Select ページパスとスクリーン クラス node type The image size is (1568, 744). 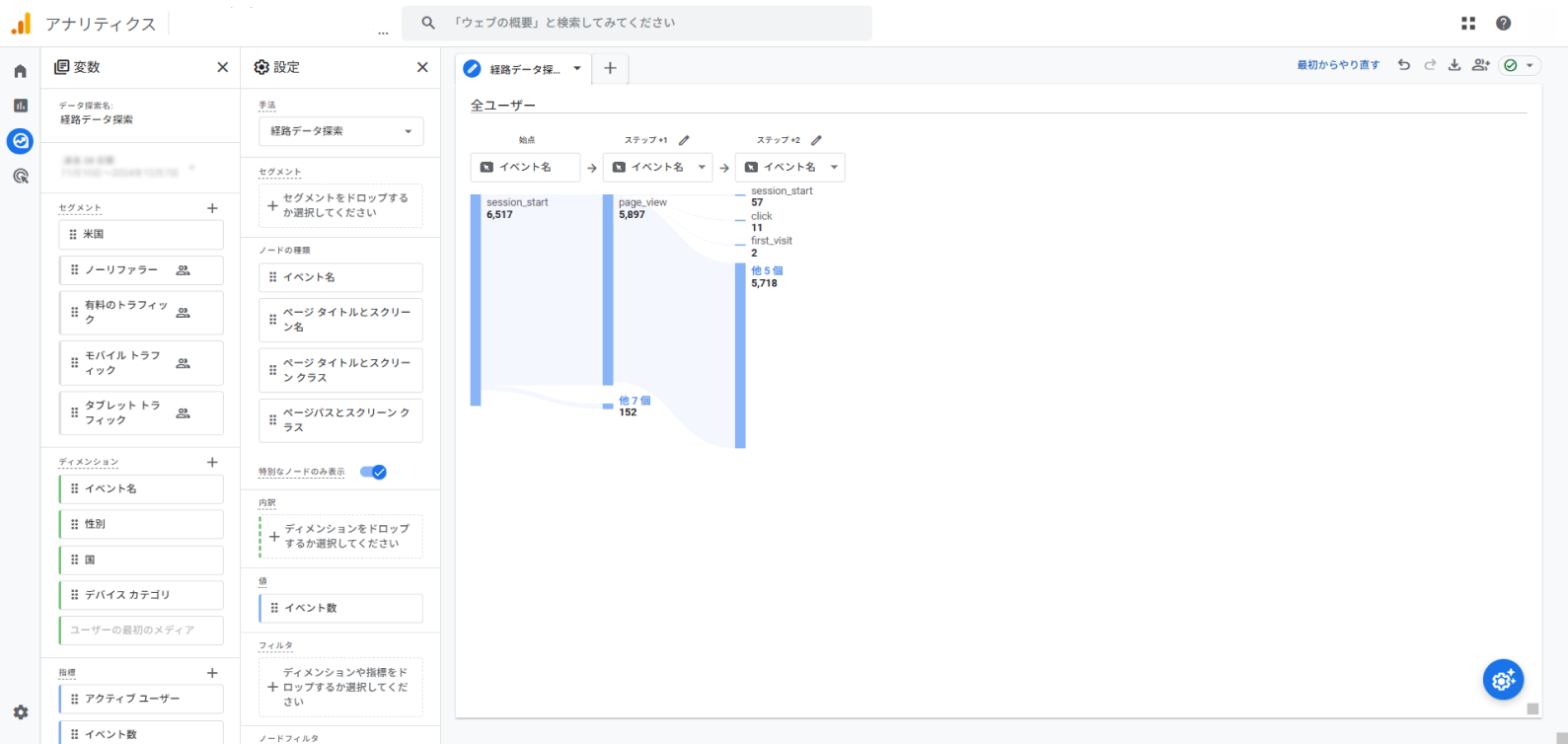point(340,420)
